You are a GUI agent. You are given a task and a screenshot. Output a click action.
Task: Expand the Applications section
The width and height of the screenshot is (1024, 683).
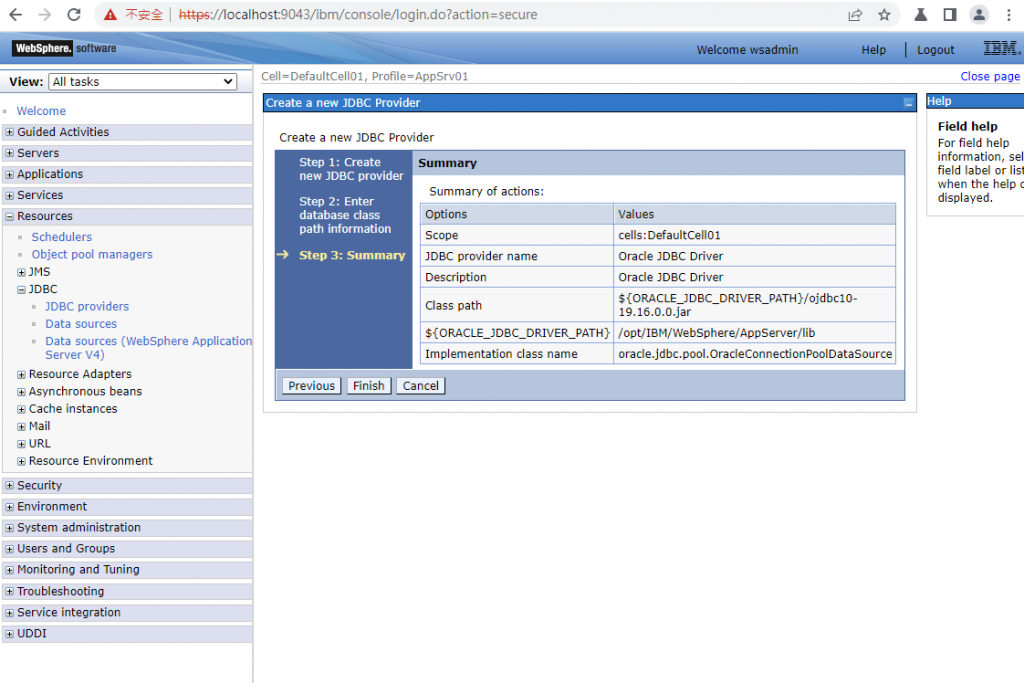coord(9,174)
